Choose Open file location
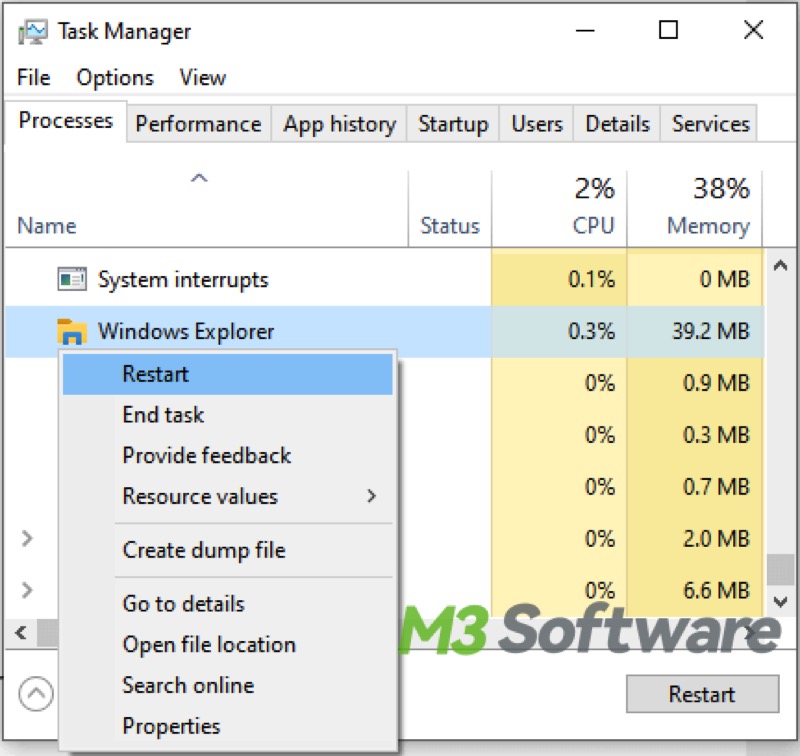 click(x=228, y=645)
